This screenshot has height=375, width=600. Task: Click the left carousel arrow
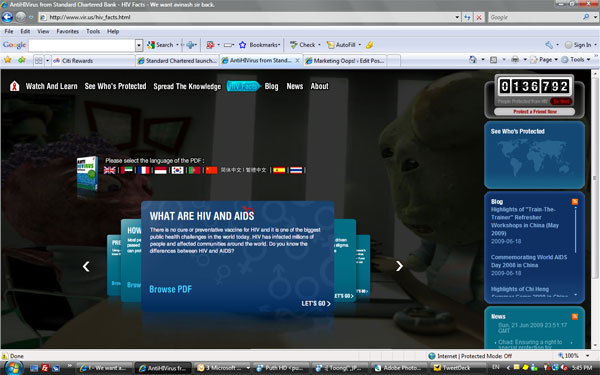(x=86, y=266)
